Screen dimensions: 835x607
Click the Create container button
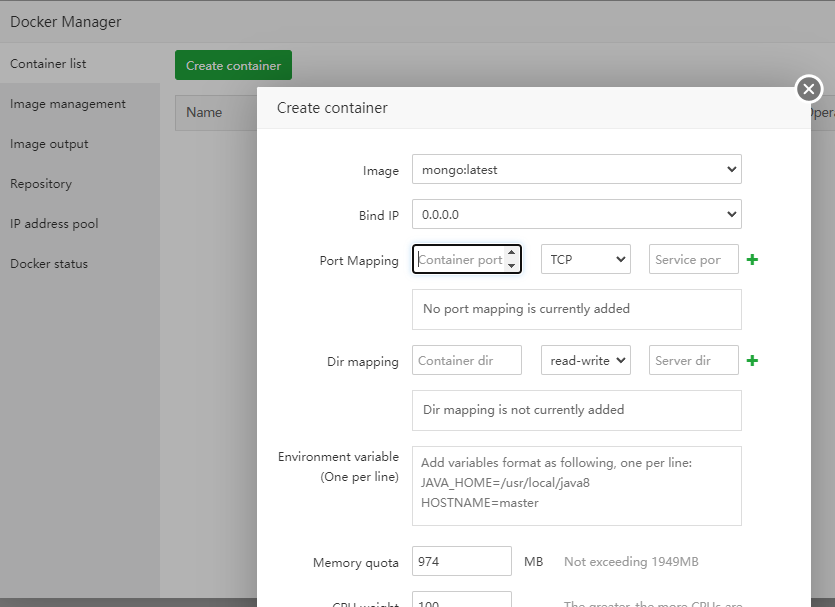233,66
